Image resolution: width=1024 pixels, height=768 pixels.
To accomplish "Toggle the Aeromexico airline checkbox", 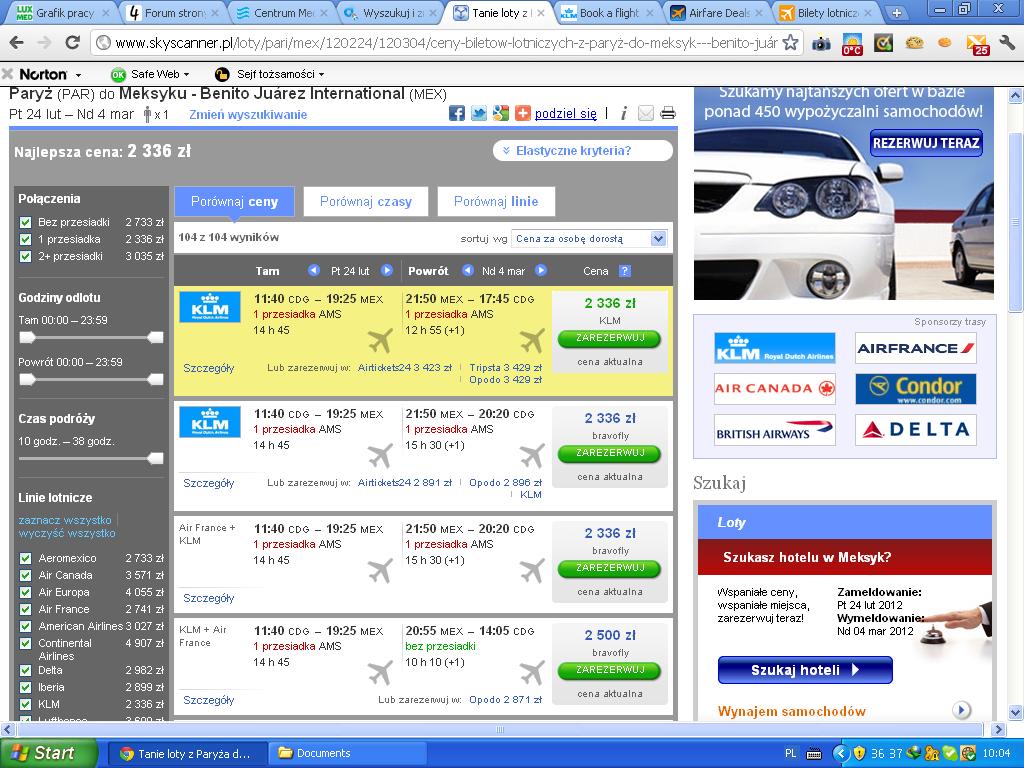I will [25, 558].
